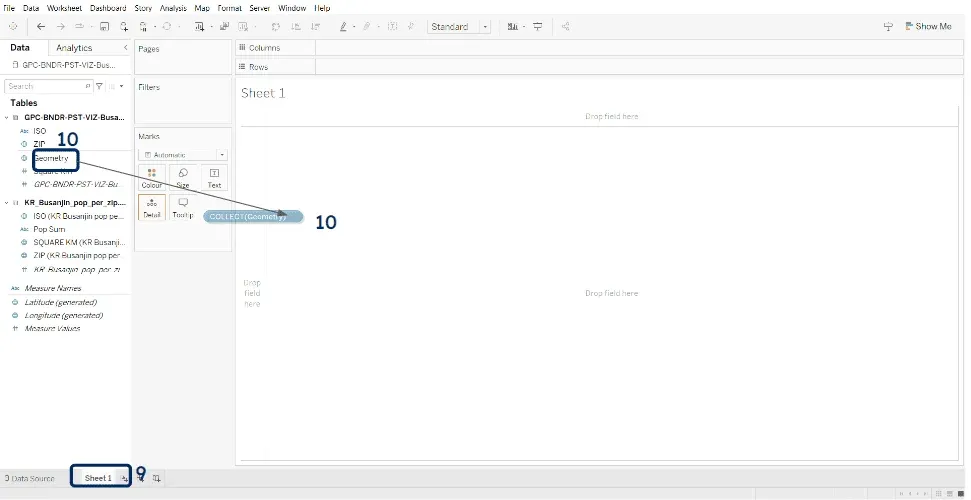Open the Map menu

pyautogui.click(x=202, y=8)
